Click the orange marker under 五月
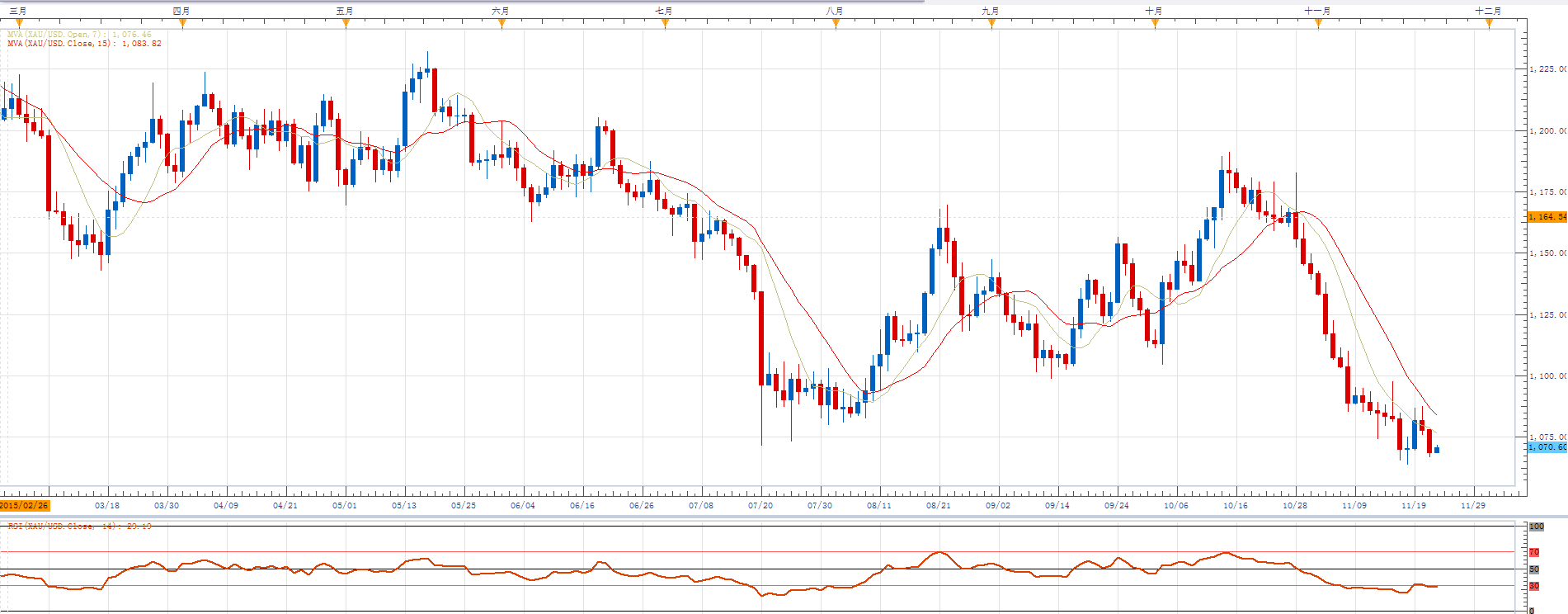Viewport: 1568px width, 614px height. 346,23
